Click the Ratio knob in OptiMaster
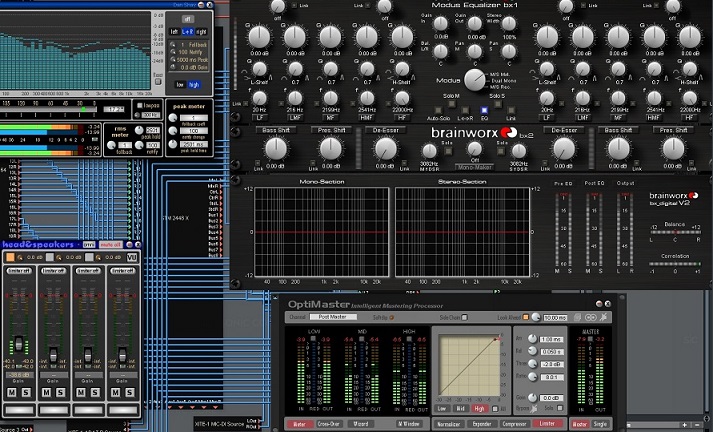Image resolution: width=713 pixels, height=432 pixels. click(x=532, y=377)
